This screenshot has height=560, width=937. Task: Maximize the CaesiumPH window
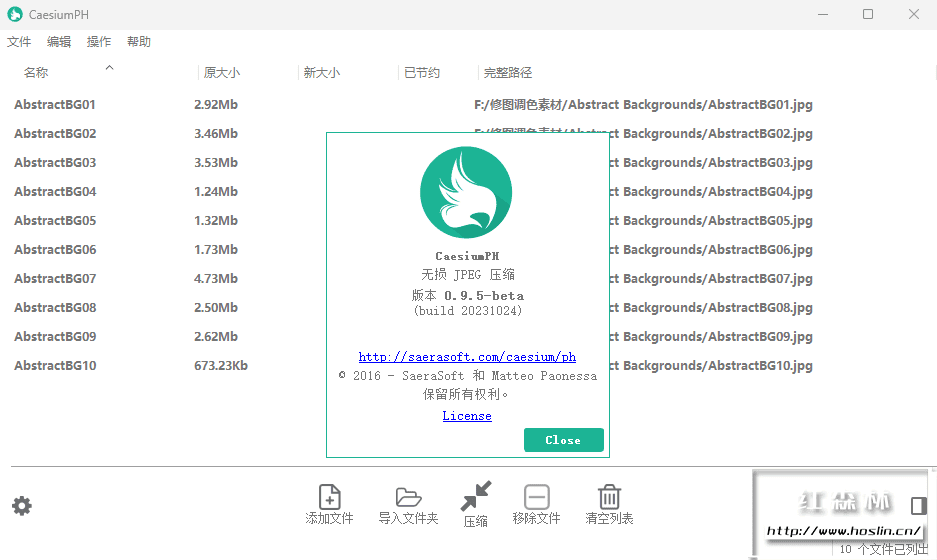[x=868, y=14]
